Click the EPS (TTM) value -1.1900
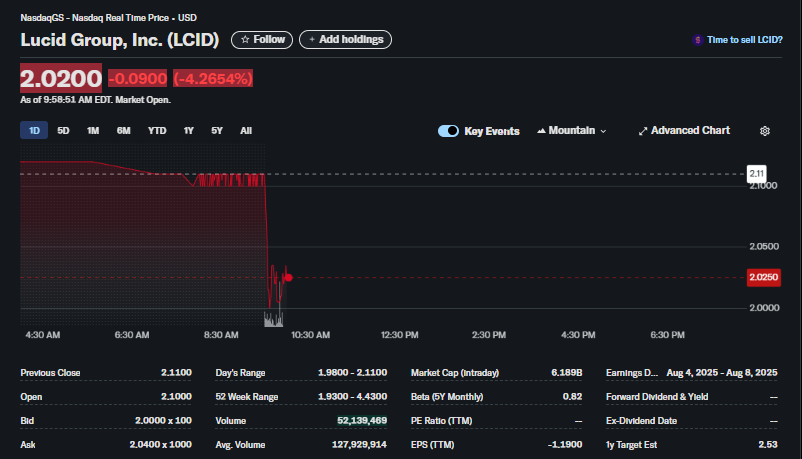Viewport: 802px width, 459px height. tap(565, 445)
